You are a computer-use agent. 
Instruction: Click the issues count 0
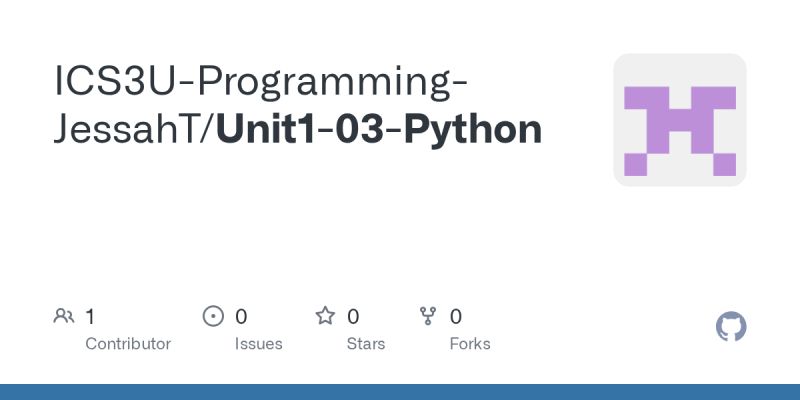coord(241,317)
